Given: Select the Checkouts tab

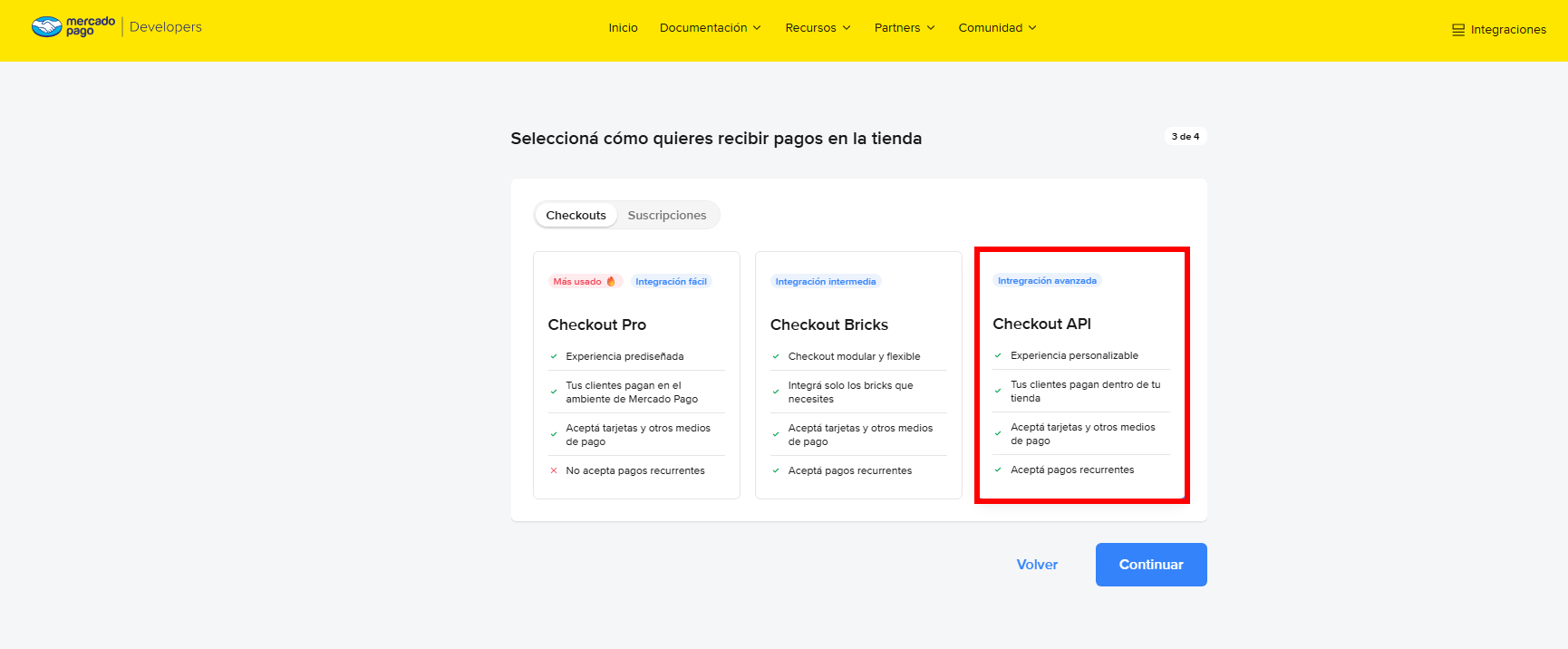Looking at the screenshot, I should pyautogui.click(x=576, y=215).
